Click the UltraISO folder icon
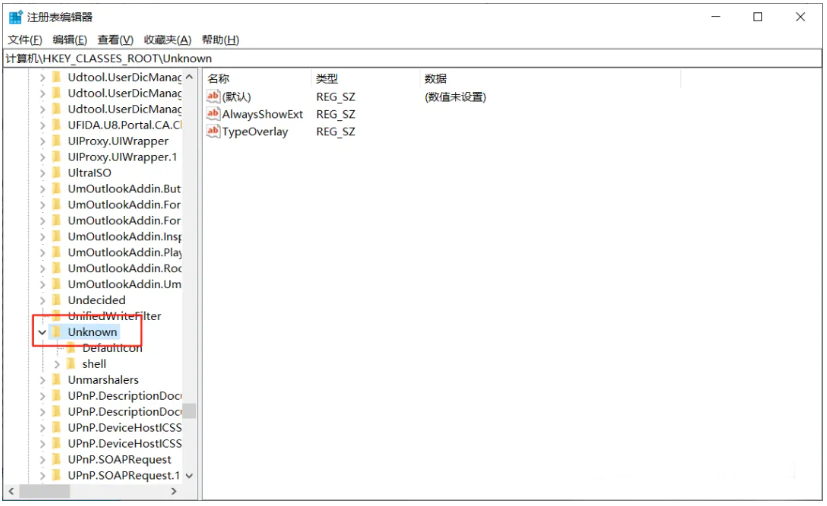This screenshot has width=827, height=506. tap(57, 173)
